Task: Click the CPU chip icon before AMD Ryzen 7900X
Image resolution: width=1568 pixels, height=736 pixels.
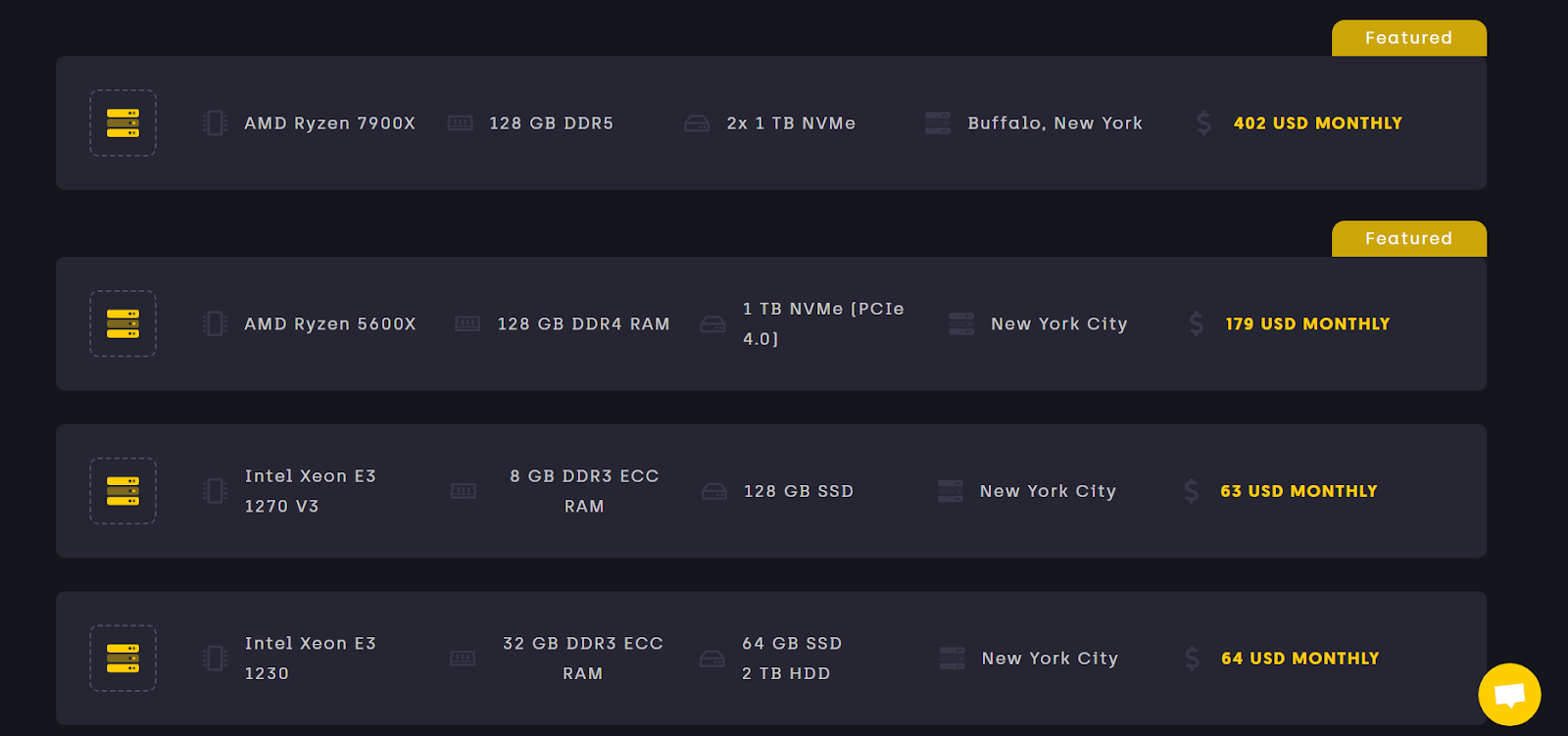Action: click(x=215, y=123)
